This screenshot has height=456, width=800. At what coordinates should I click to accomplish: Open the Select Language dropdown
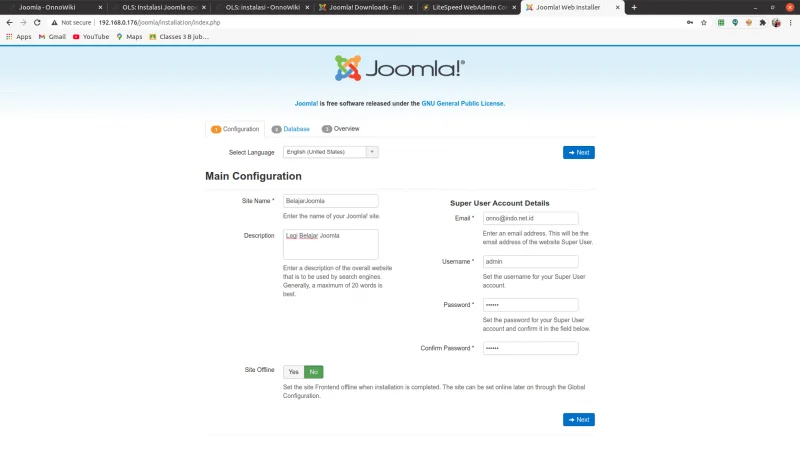pos(331,152)
